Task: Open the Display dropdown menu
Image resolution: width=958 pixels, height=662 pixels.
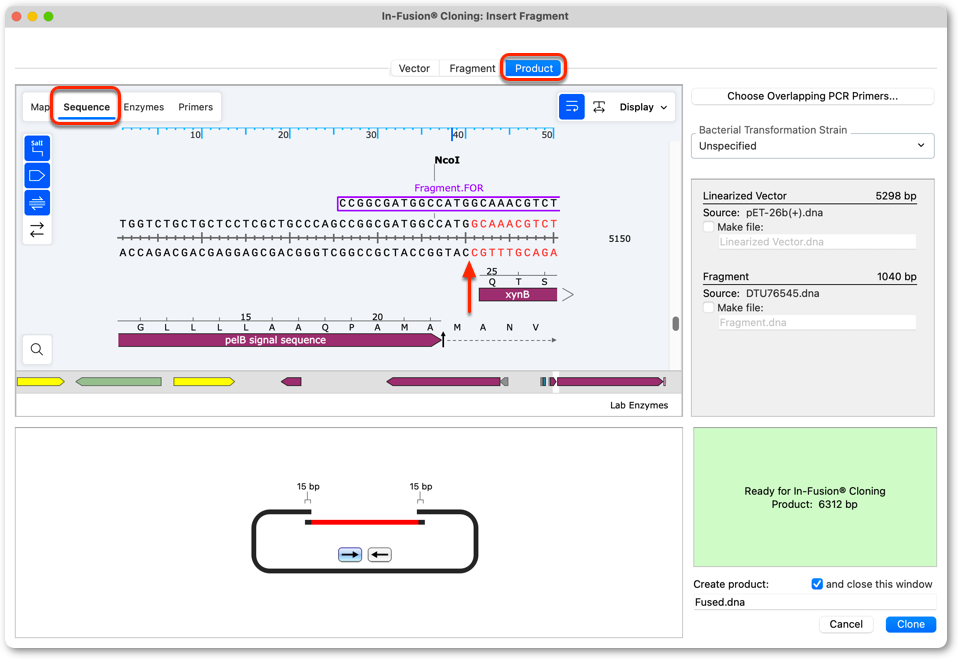Action: [x=643, y=107]
